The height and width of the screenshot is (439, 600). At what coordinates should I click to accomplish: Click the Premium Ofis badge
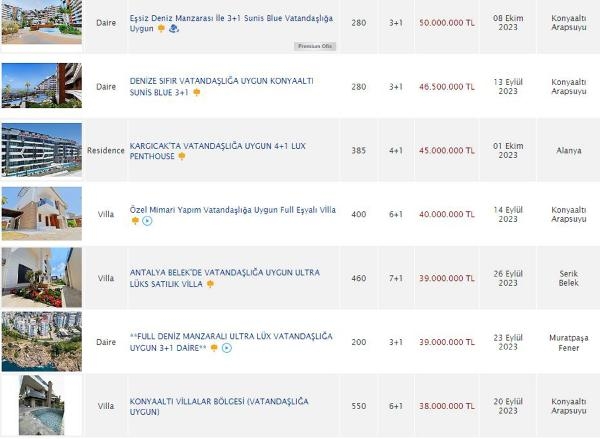click(x=315, y=46)
